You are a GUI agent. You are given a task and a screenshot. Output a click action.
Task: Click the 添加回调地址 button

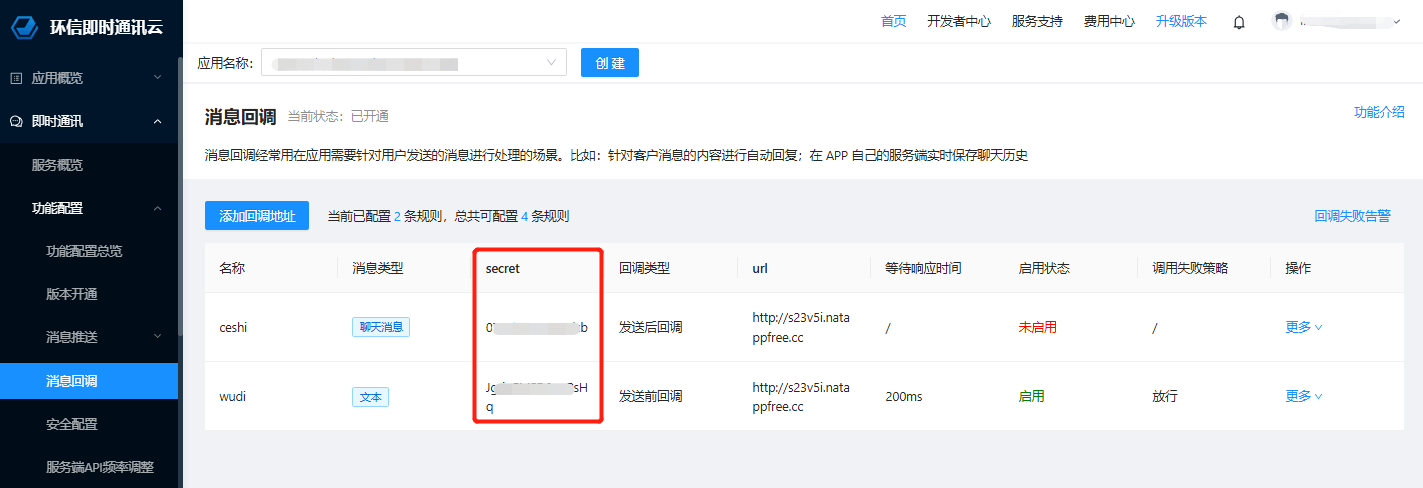[x=257, y=216]
